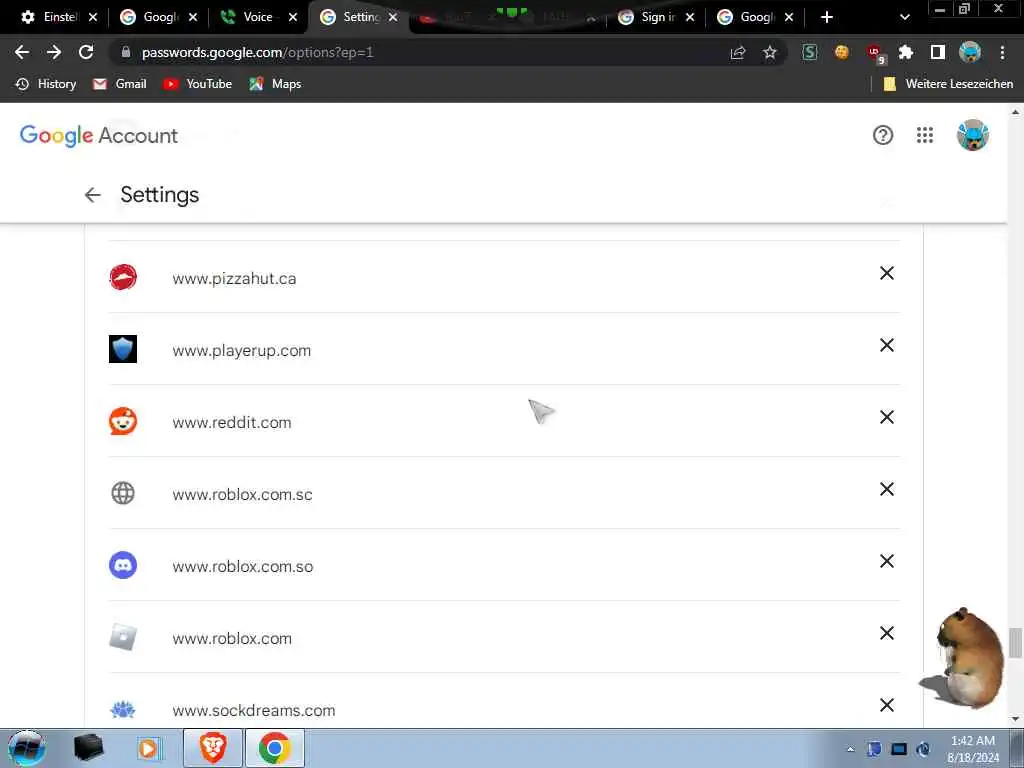The image size is (1024, 768).
Task: Select the www.reddit.com text
Action: [232, 423]
